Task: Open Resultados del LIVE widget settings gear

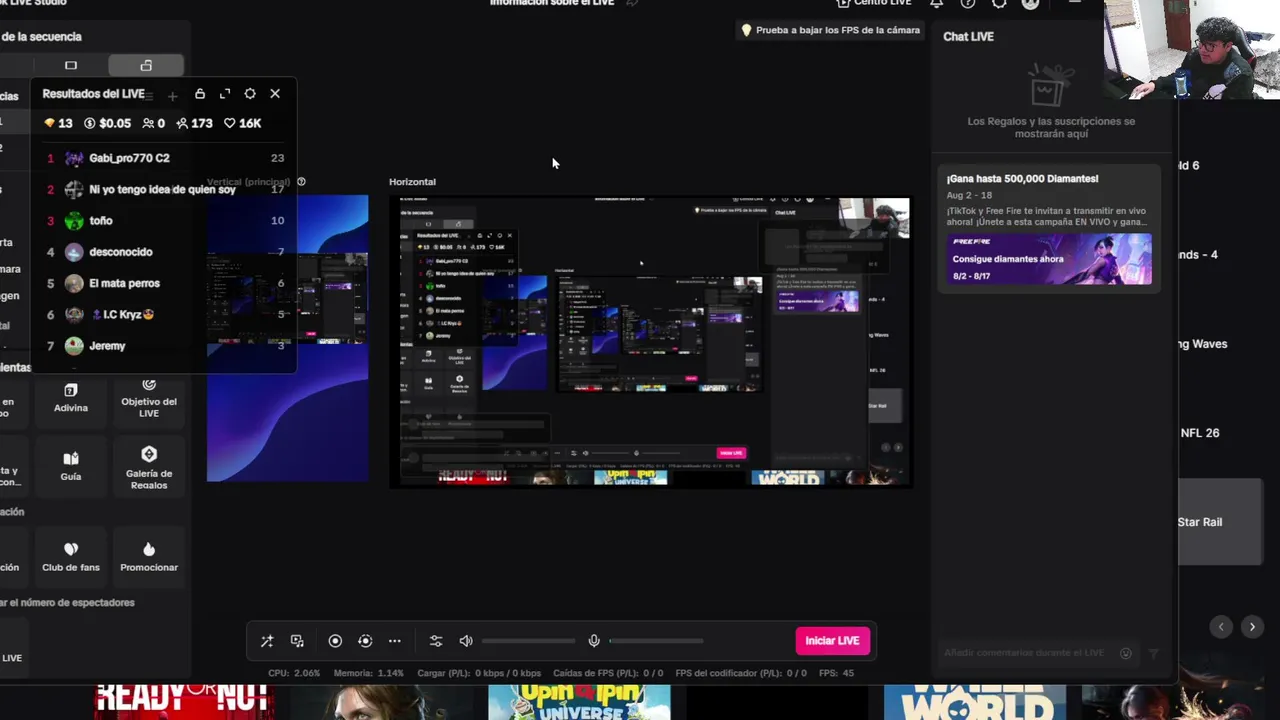Action: pos(250,94)
